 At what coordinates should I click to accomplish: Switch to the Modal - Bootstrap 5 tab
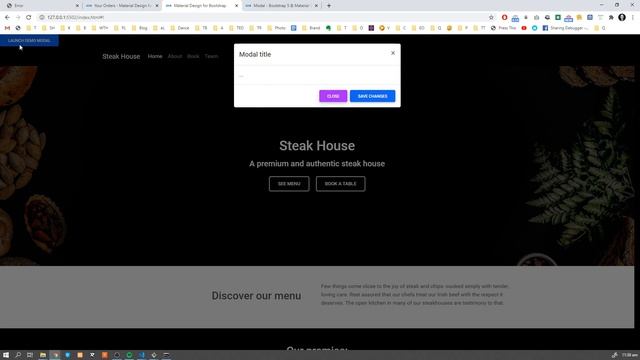coord(280,6)
